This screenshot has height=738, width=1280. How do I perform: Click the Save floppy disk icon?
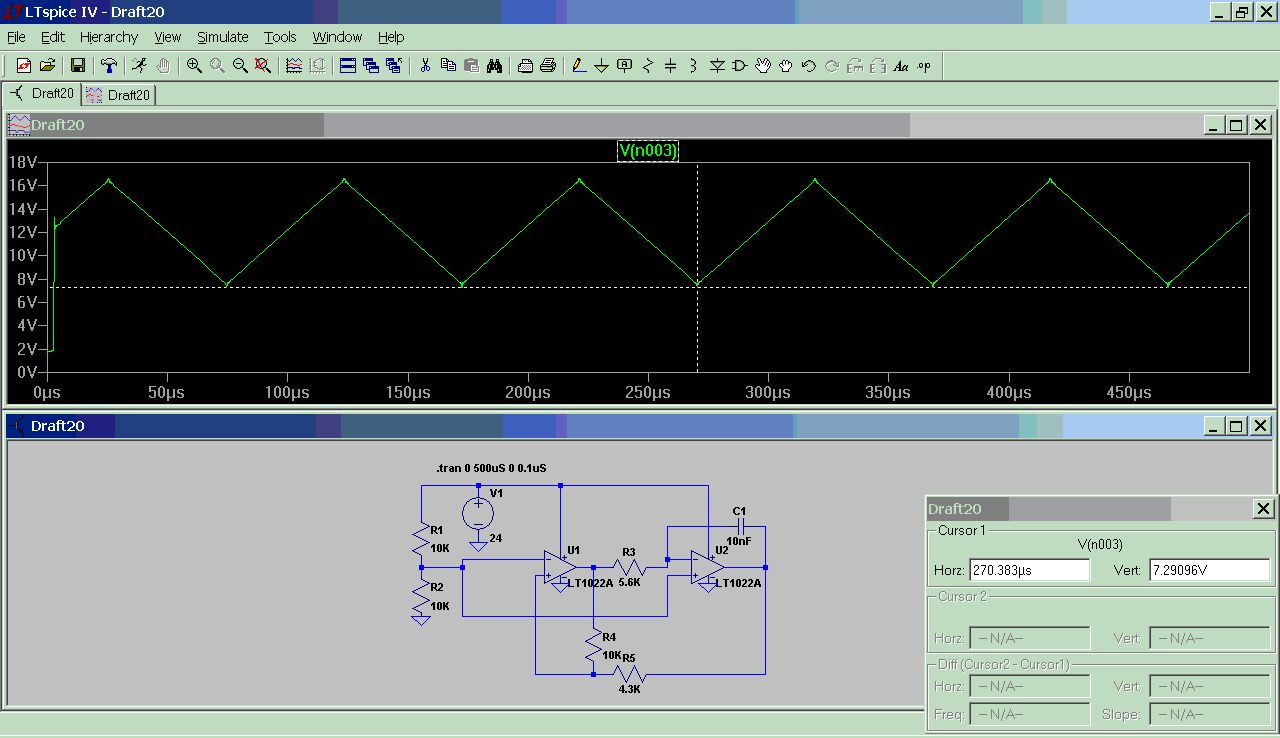point(77,66)
